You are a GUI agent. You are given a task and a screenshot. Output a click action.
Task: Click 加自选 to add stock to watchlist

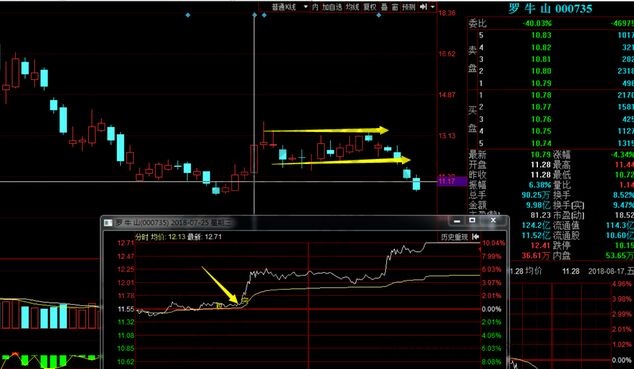click(x=332, y=7)
